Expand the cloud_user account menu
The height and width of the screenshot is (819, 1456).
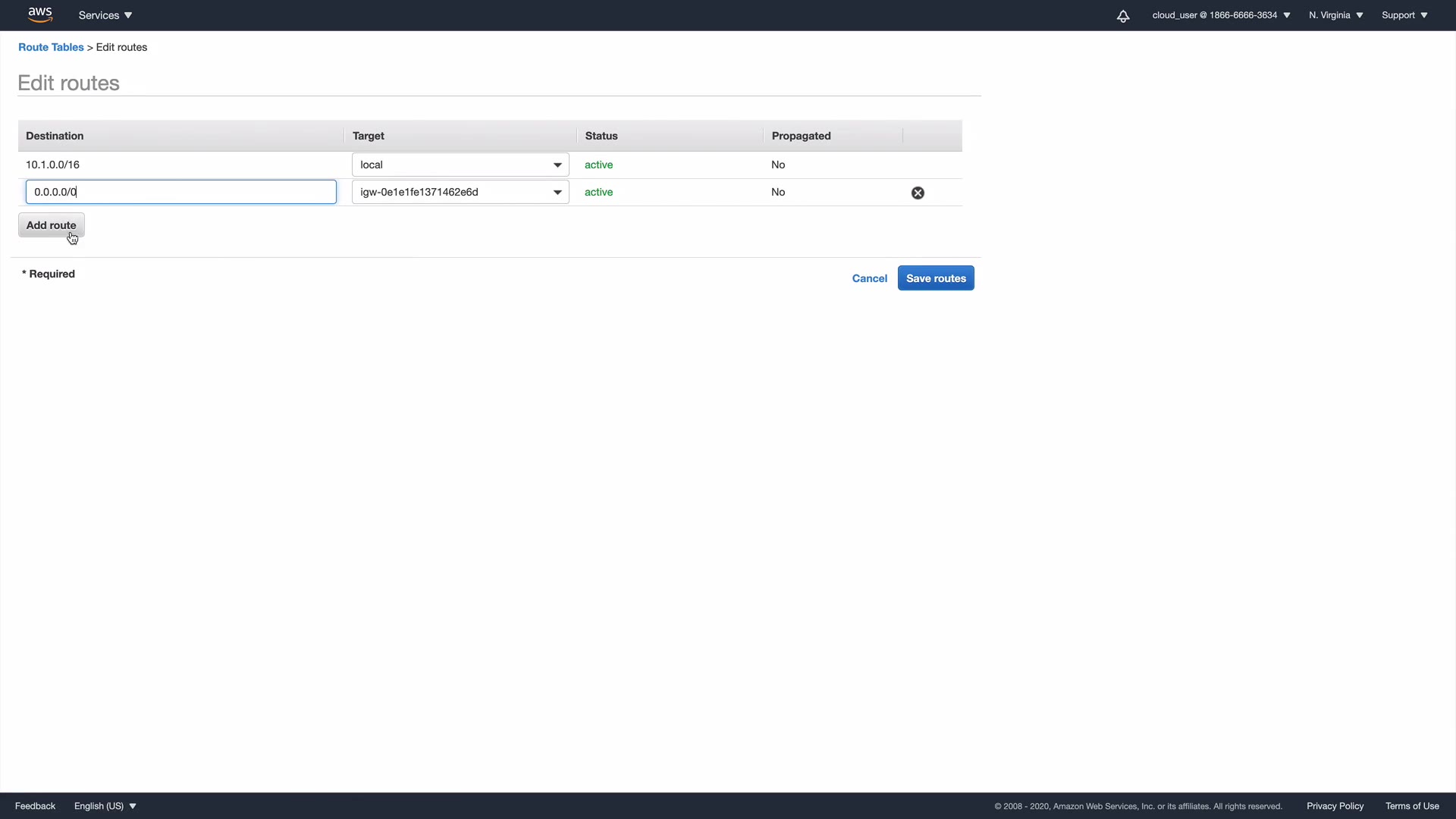pos(1221,15)
